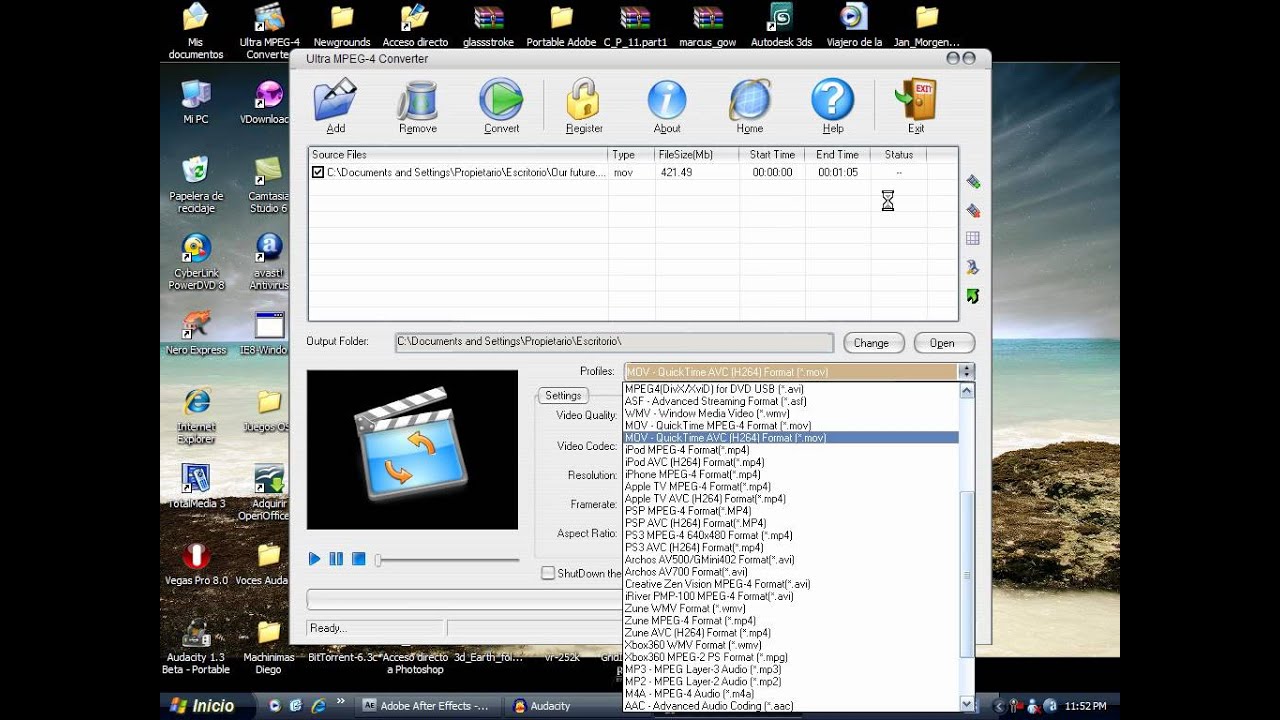1280x720 pixels.
Task: Click the tools side icon beside file list
Action: coord(972,268)
